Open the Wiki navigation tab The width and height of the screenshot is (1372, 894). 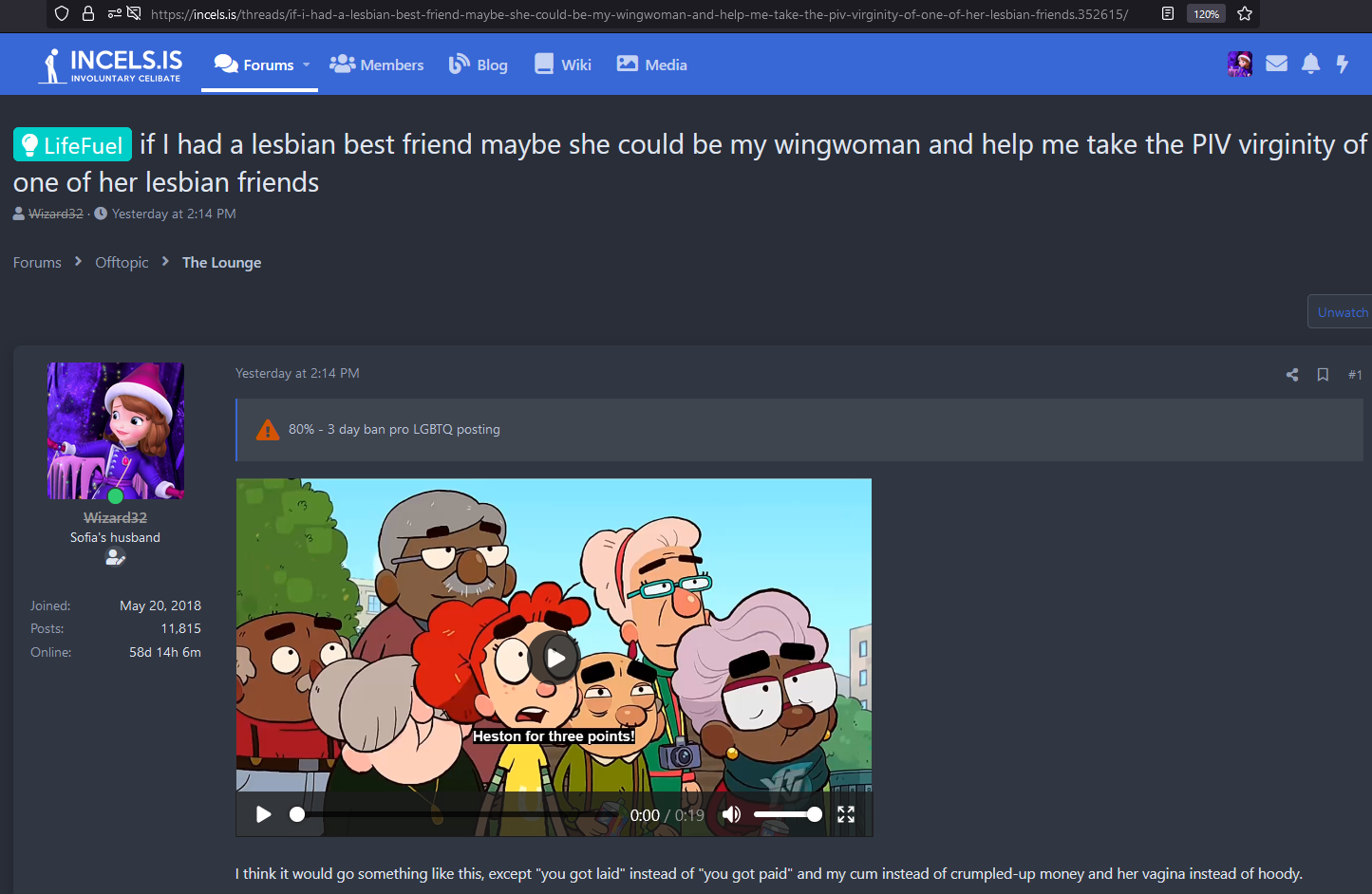point(563,65)
